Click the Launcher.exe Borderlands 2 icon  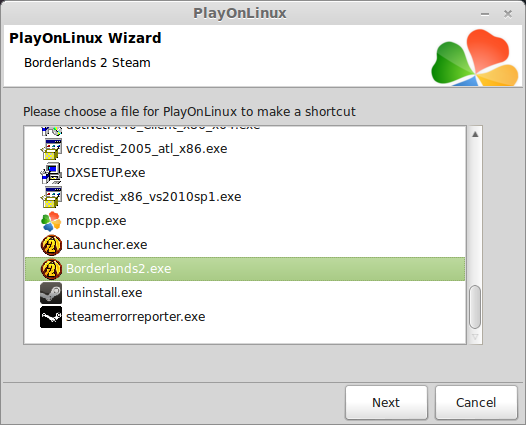point(51,245)
